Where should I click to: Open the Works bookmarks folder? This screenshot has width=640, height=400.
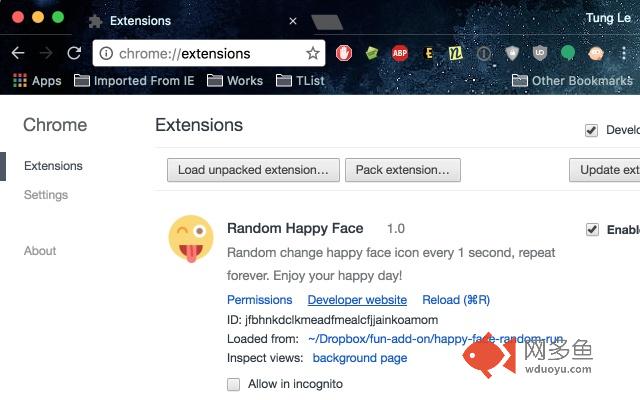tap(235, 80)
